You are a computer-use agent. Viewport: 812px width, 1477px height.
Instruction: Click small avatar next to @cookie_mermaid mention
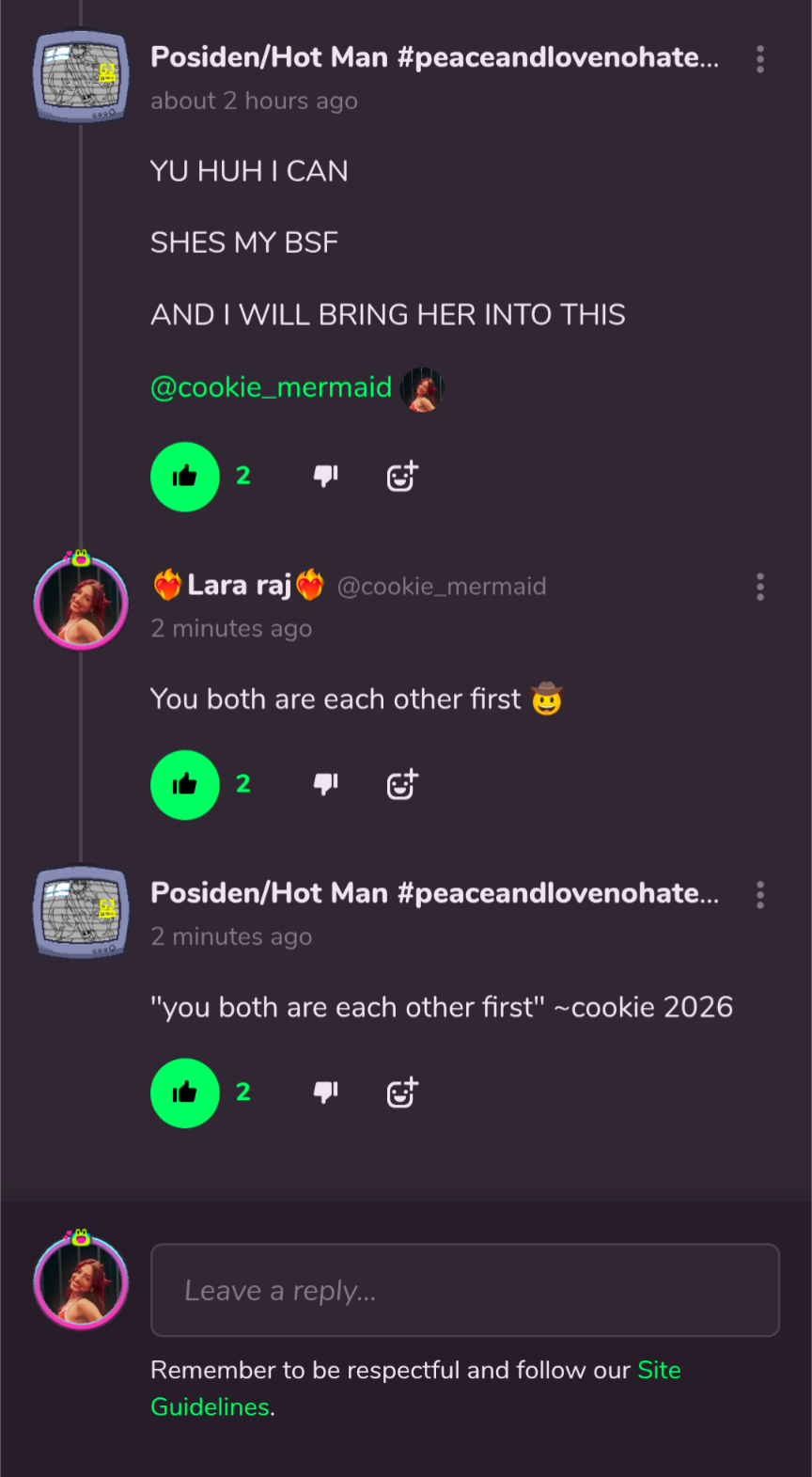(422, 389)
